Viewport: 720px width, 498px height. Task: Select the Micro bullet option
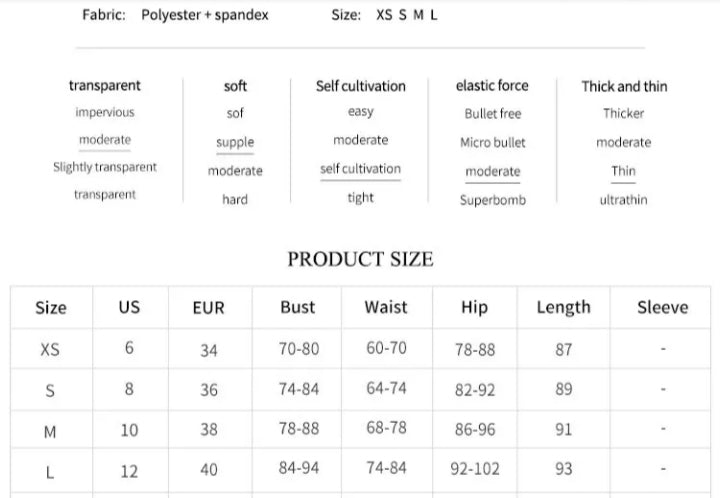493,142
